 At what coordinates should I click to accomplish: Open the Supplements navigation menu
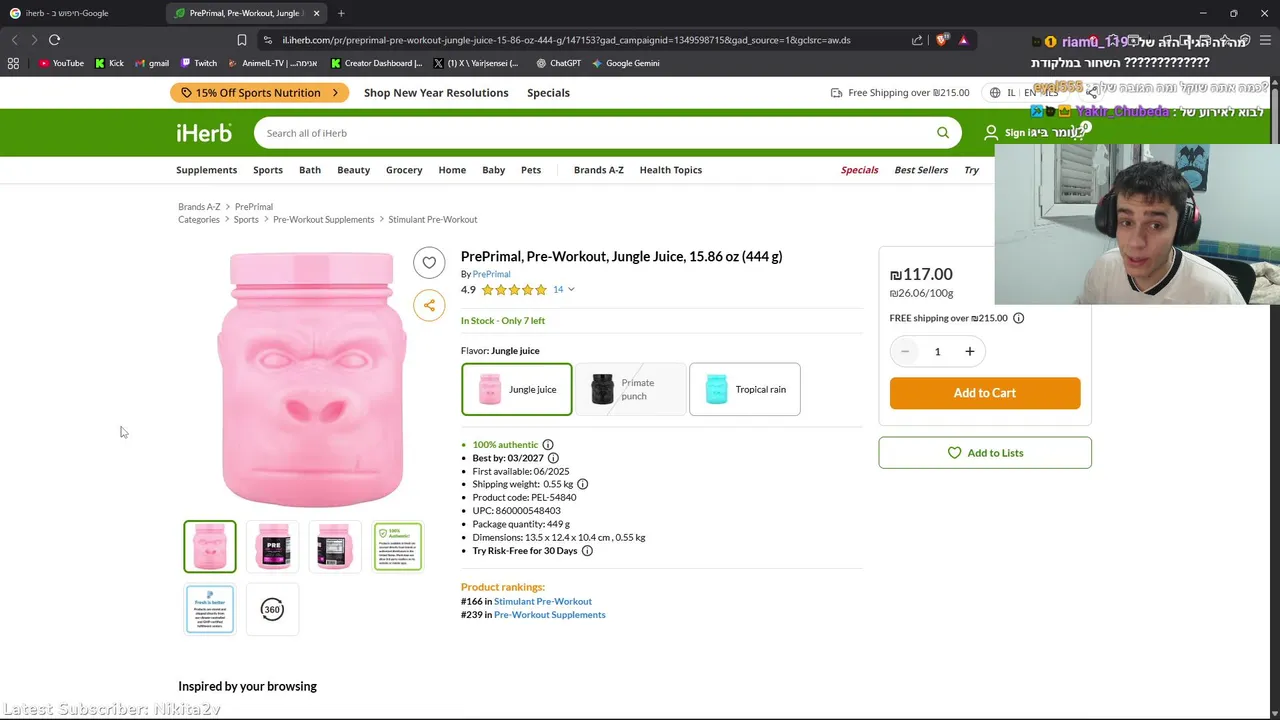click(x=207, y=170)
